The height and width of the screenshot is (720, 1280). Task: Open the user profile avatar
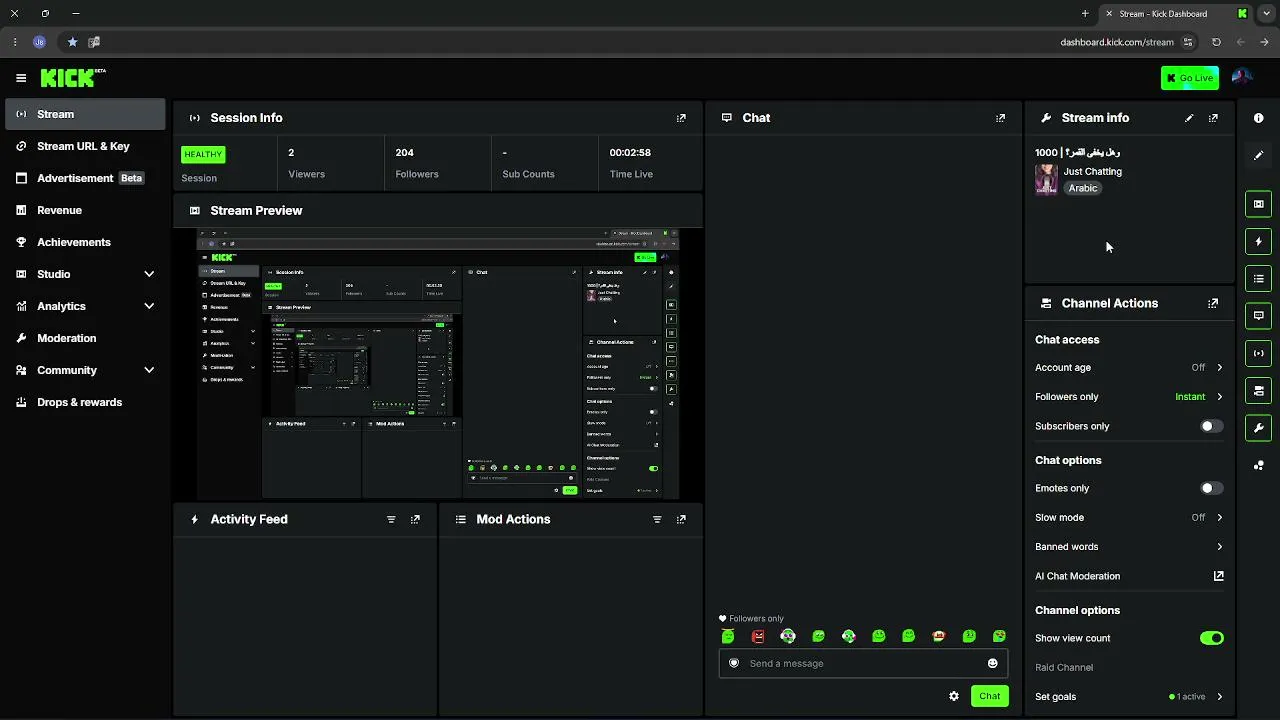(1242, 77)
